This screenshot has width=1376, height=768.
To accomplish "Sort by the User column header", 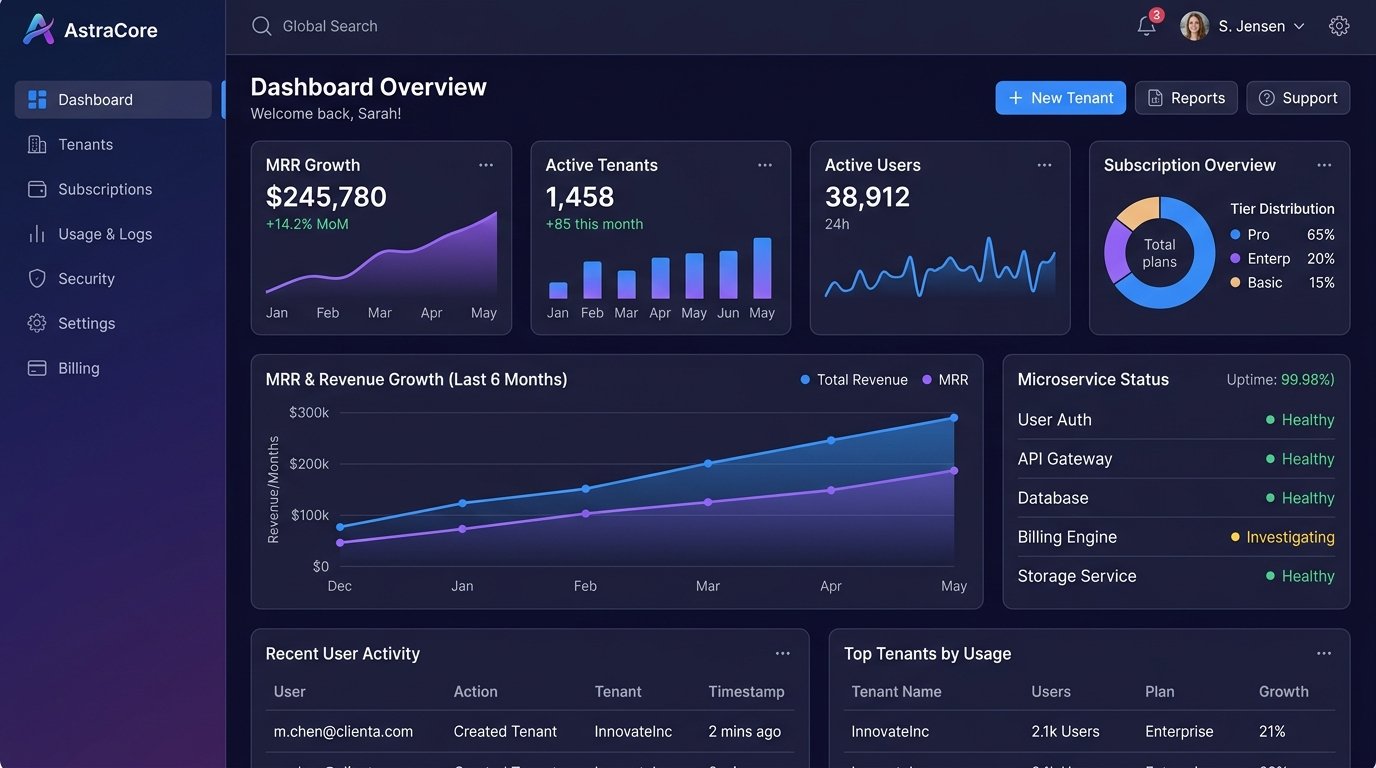I will [x=290, y=691].
